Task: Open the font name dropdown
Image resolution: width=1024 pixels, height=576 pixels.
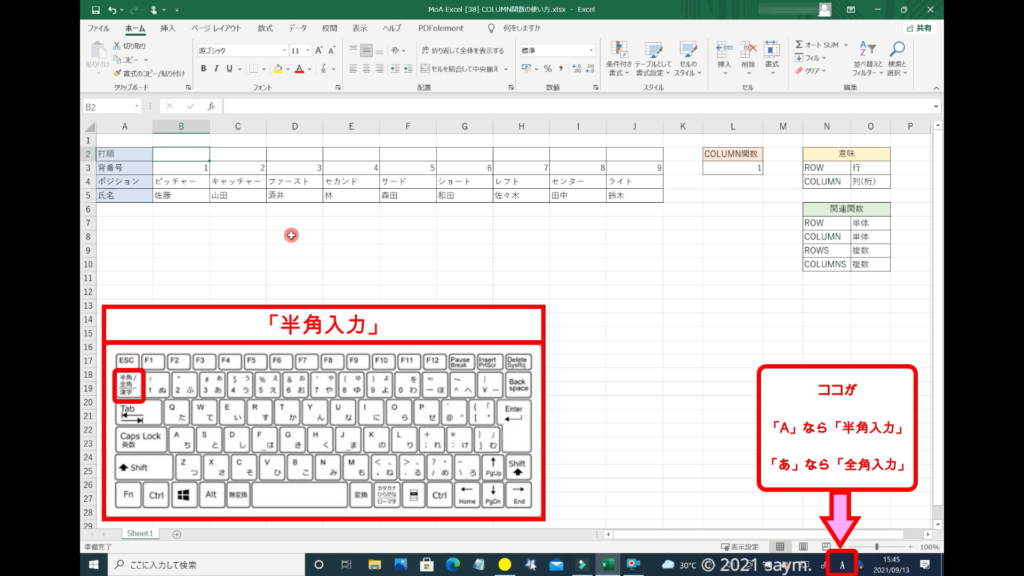Action: click(x=283, y=50)
